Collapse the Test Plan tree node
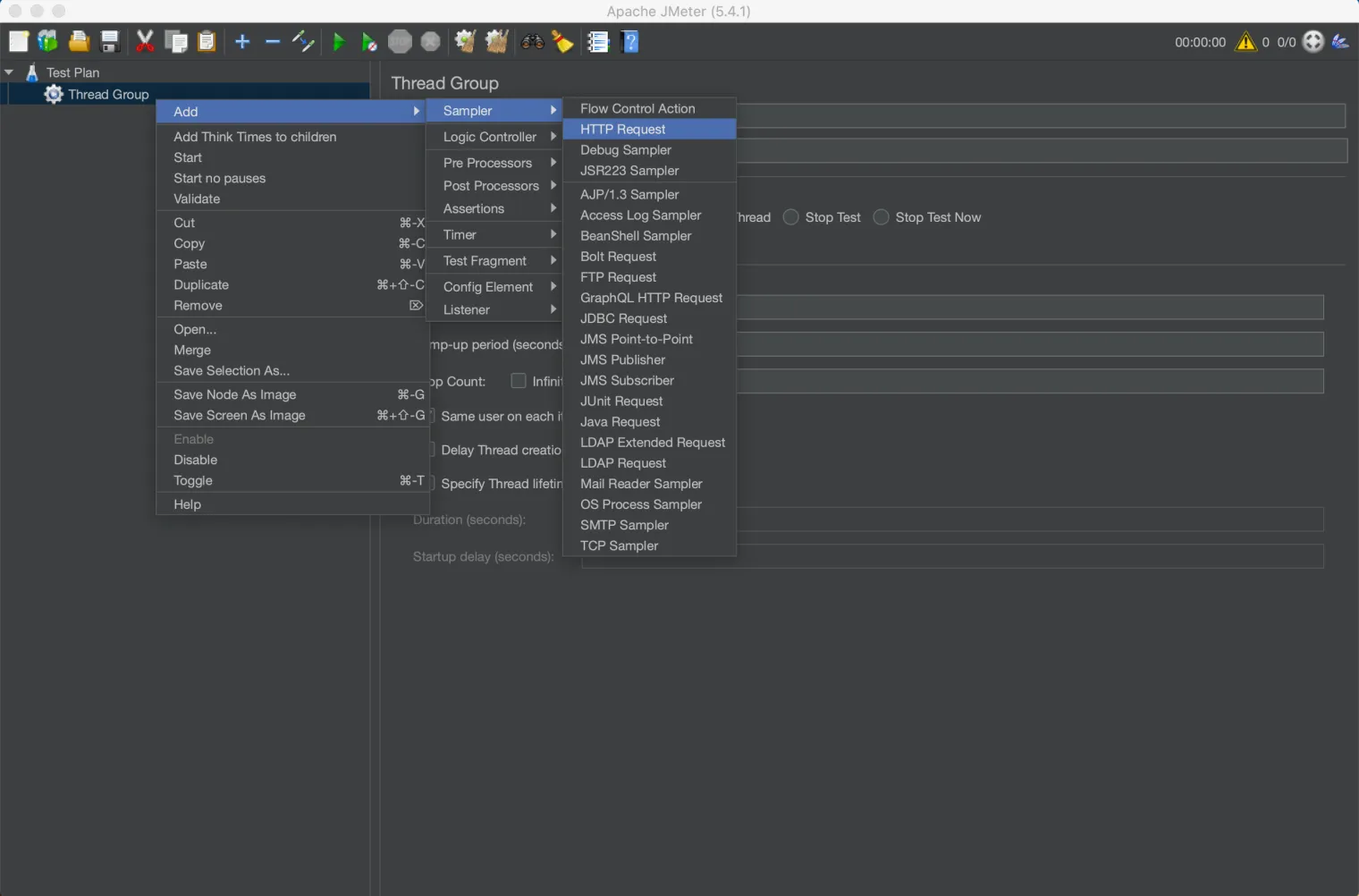Viewport: 1359px width, 896px height. [9, 72]
